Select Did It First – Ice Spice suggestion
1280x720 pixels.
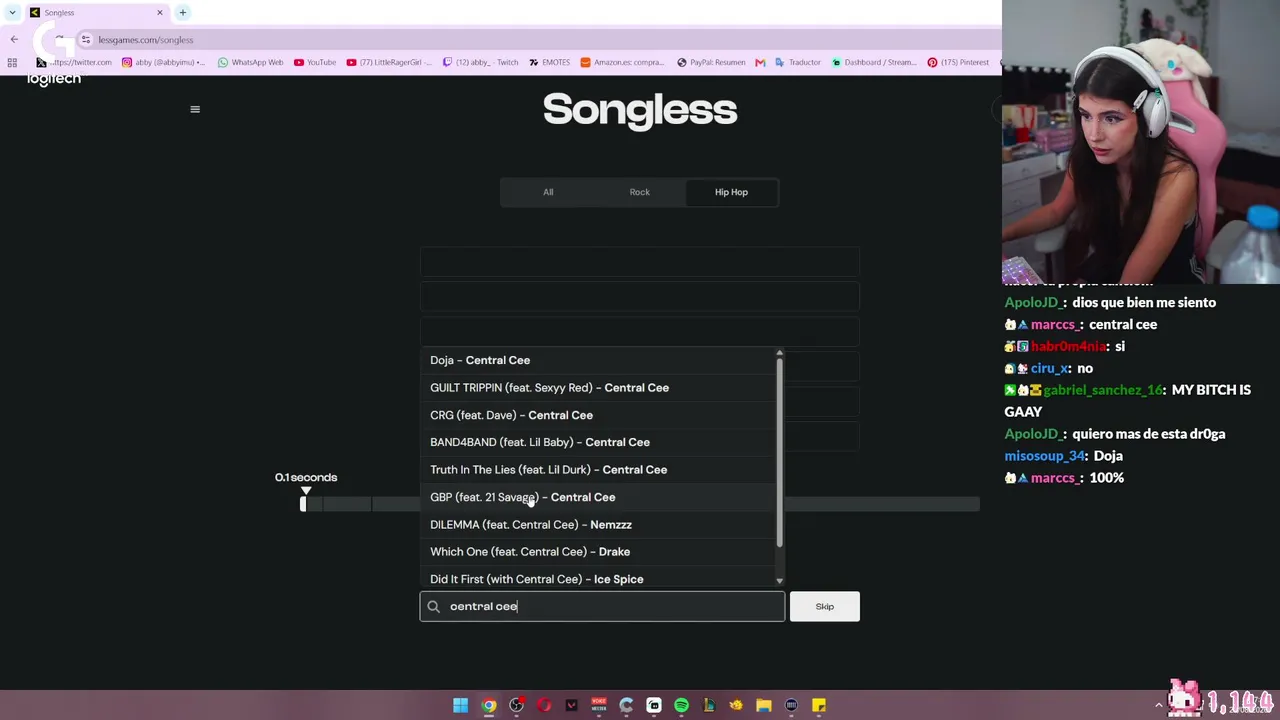(598, 579)
